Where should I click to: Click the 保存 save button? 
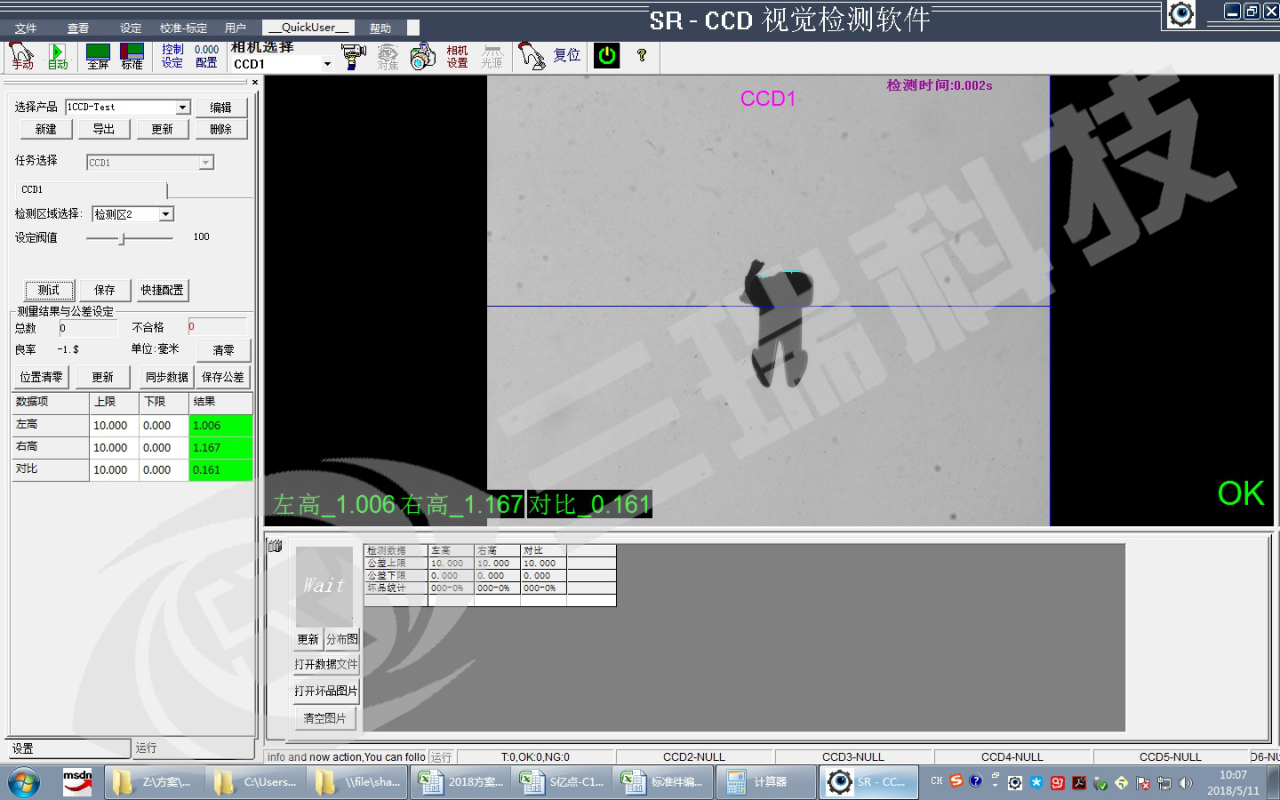pos(105,290)
